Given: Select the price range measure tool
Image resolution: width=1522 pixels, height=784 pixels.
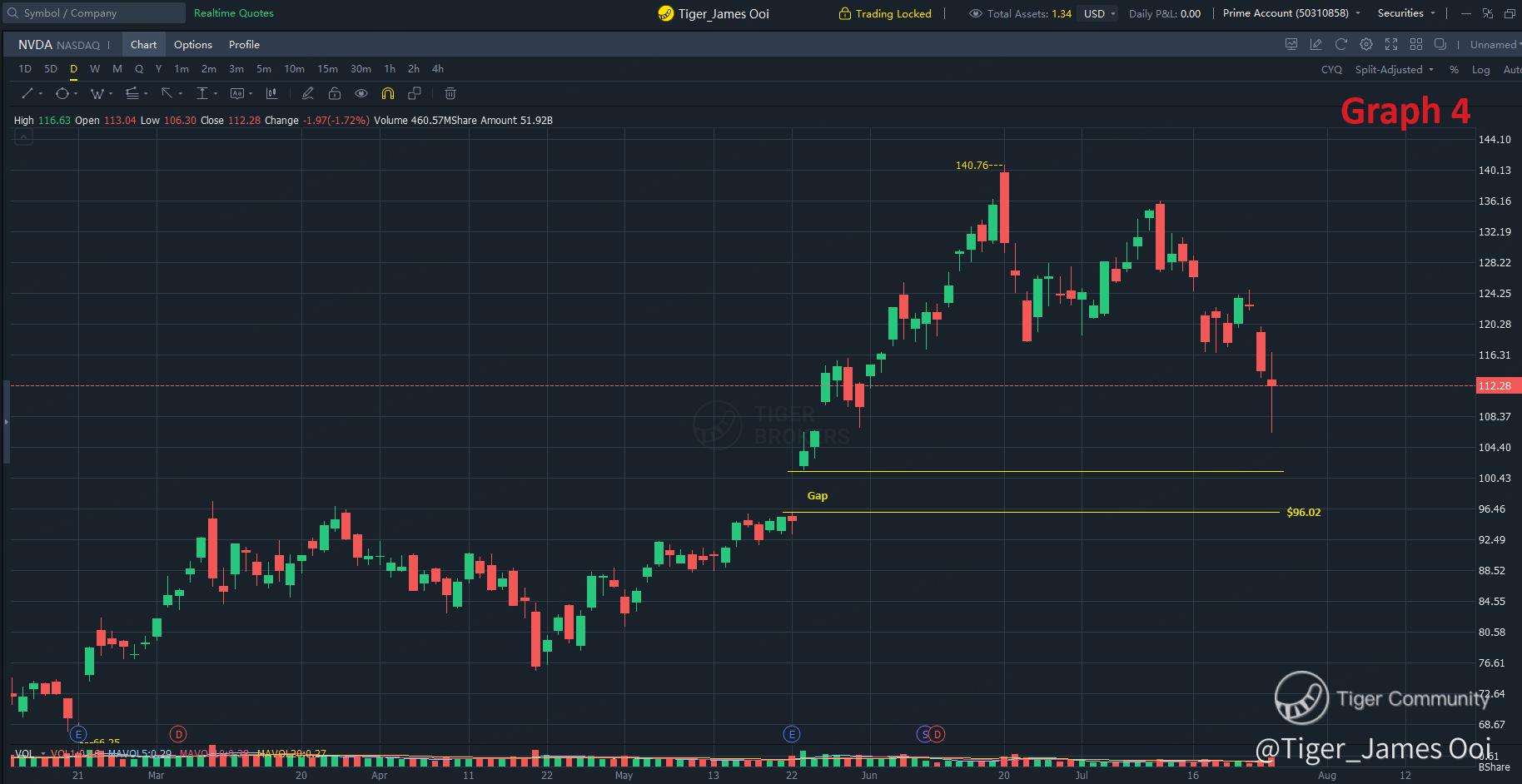Looking at the screenshot, I should coord(201,93).
